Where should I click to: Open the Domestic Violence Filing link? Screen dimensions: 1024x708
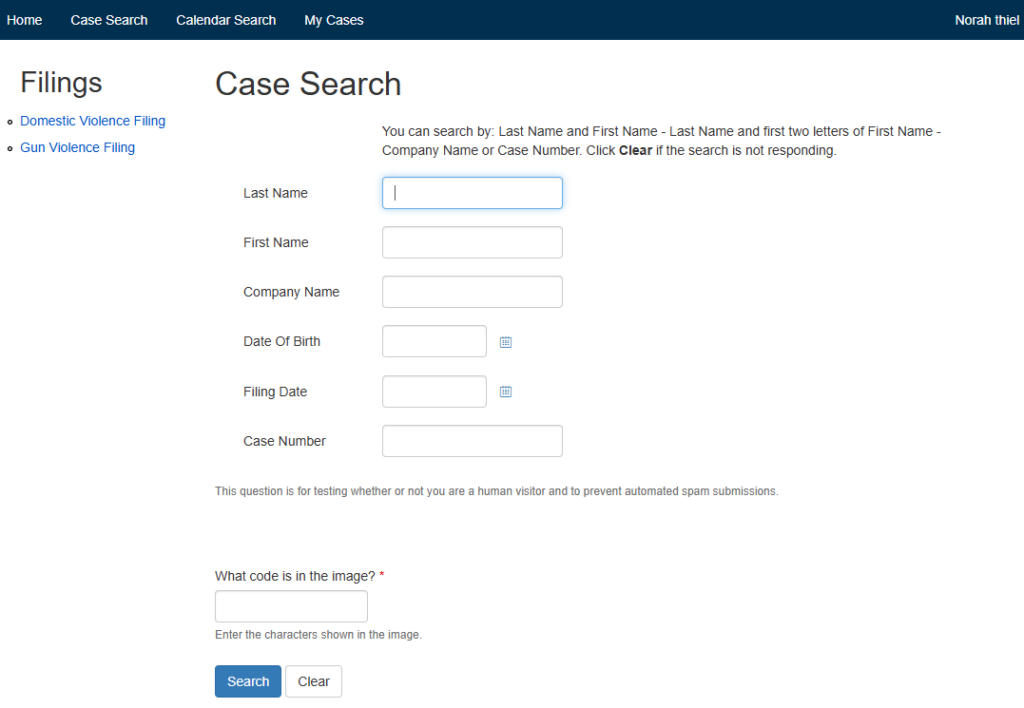[93, 121]
